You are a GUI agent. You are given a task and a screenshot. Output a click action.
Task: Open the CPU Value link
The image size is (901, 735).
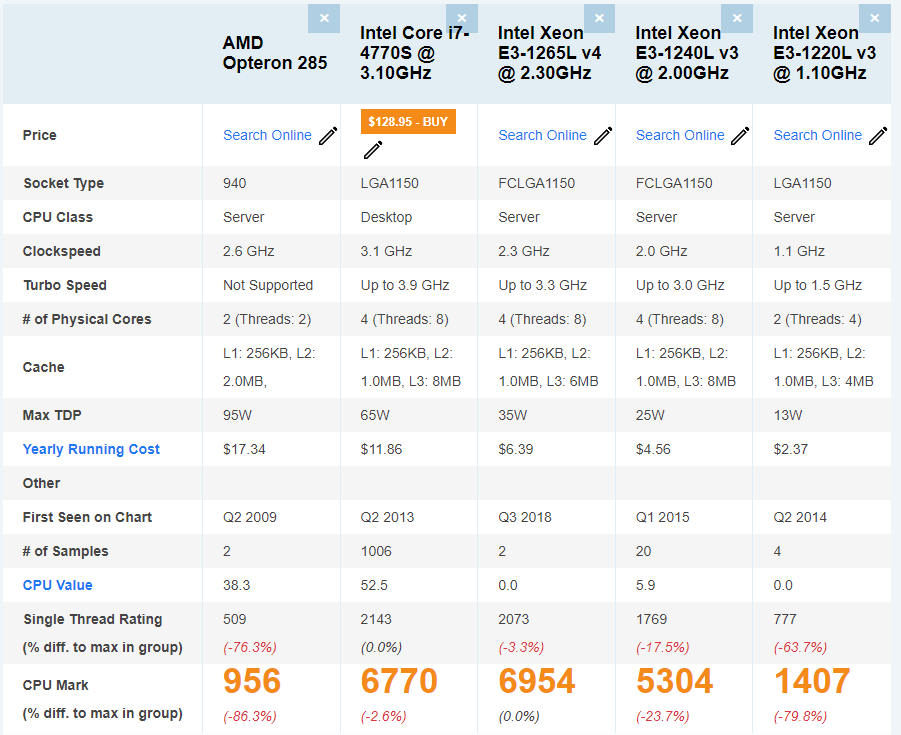(x=57, y=585)
